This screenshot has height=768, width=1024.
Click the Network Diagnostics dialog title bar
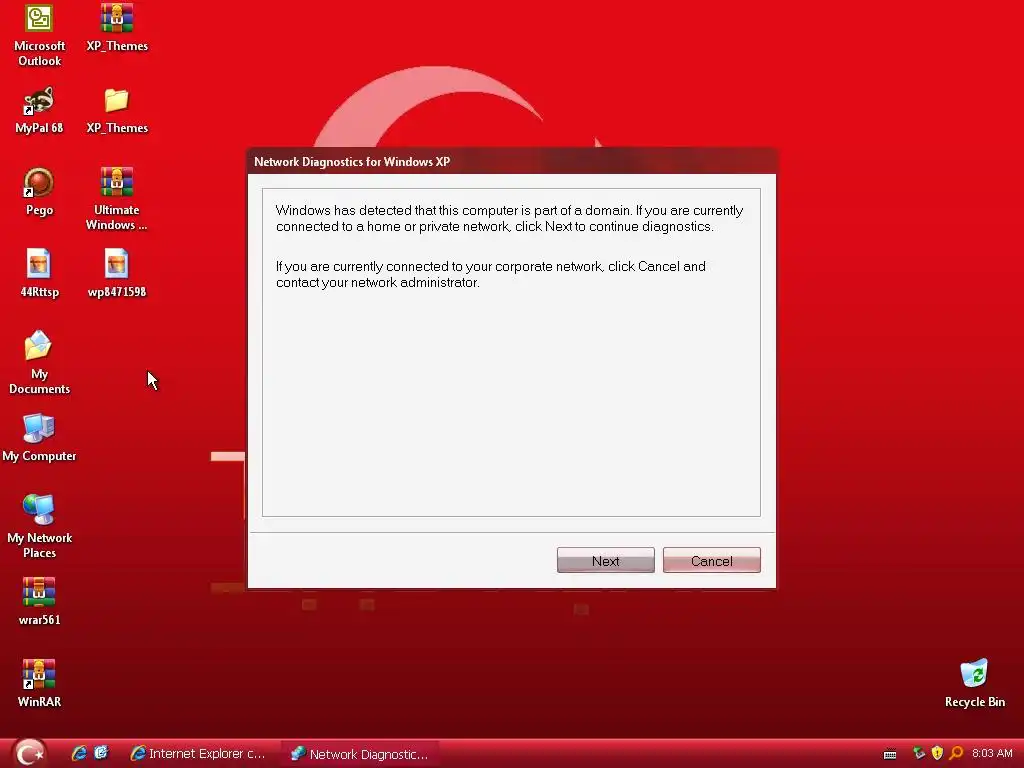(511, 162)
